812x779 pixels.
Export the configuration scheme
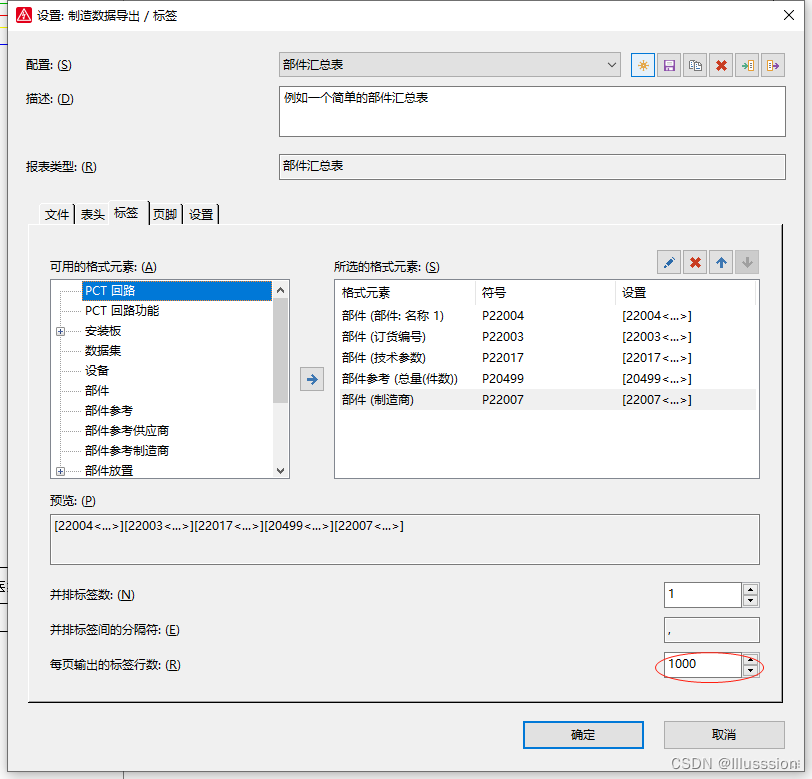773,65
